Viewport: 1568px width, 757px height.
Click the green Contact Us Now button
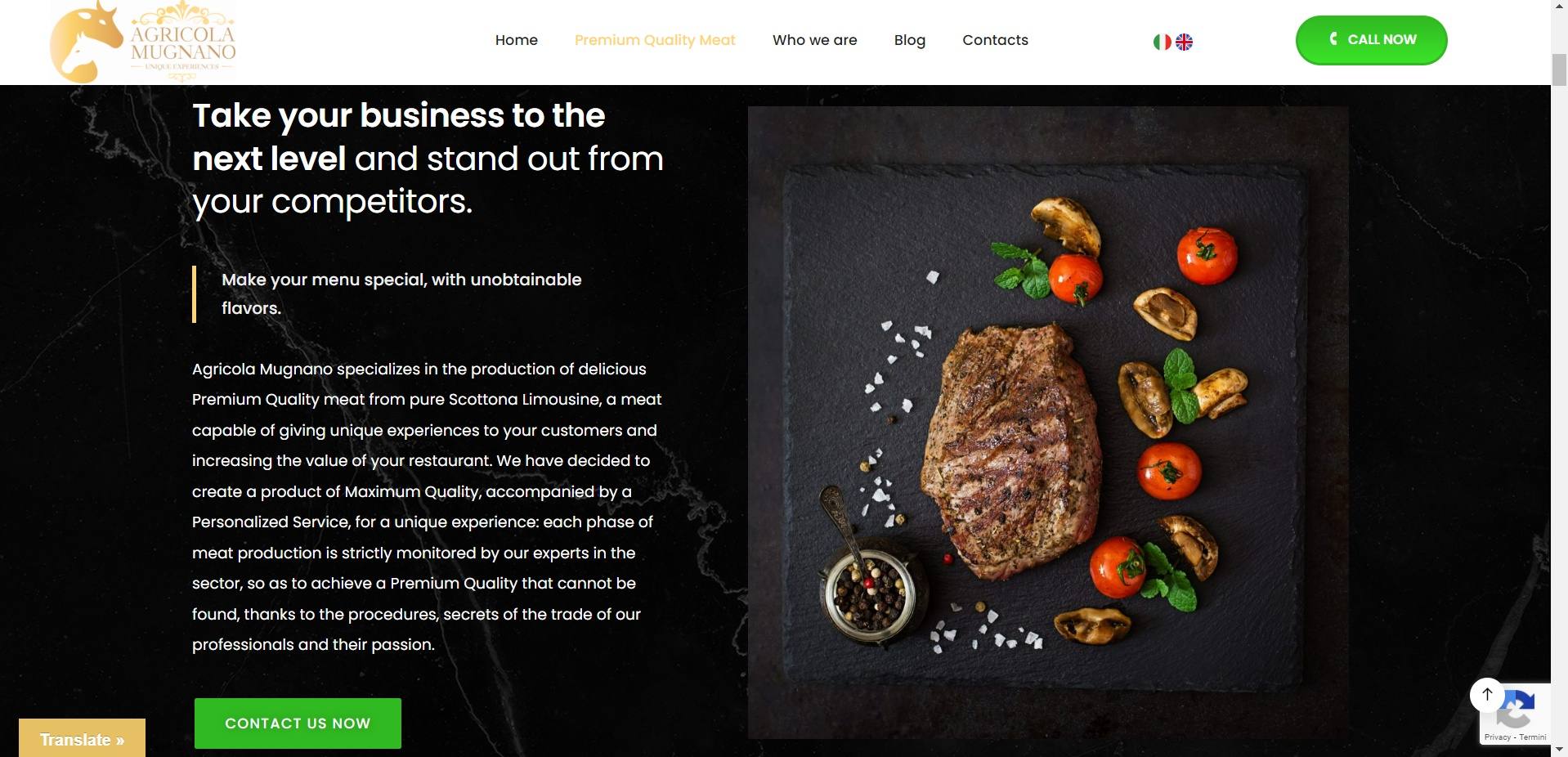[x=298, y=723]
